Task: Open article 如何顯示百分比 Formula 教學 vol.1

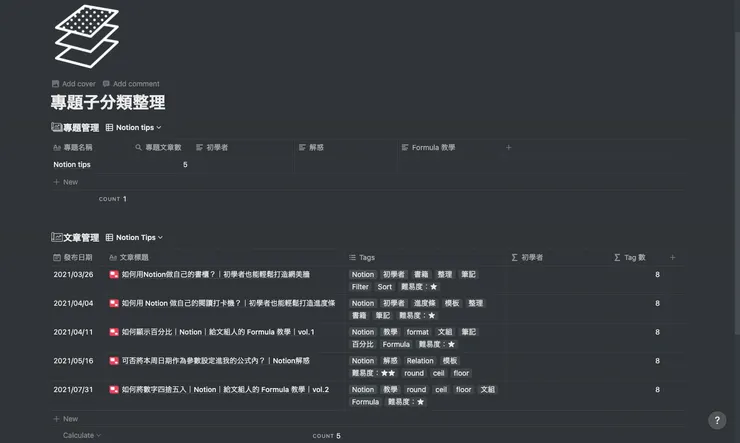Action: pos(218,332)
